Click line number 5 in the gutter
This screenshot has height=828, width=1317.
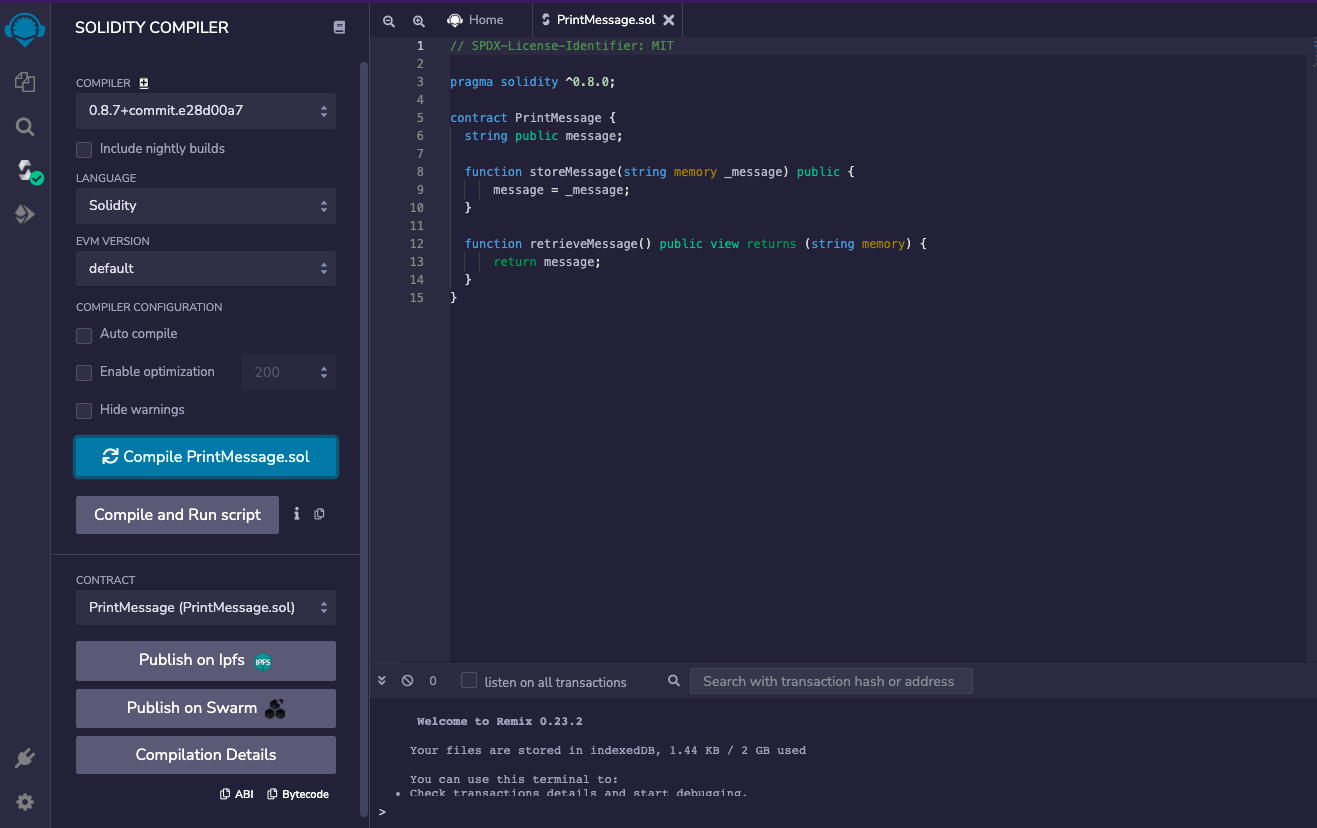pos(420,118)
